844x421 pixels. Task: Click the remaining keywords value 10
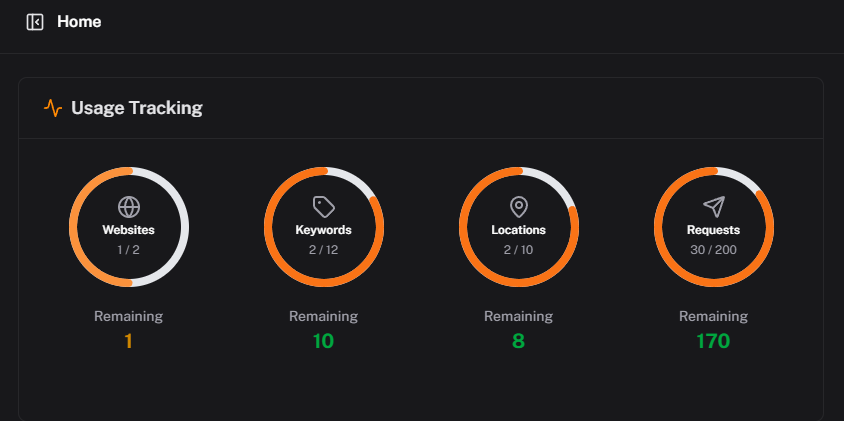pos(323,341)
